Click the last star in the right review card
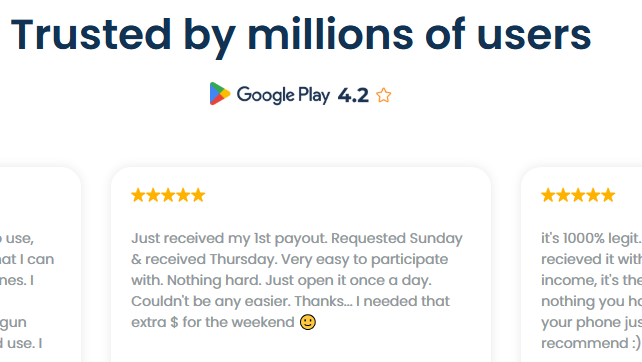 tap(608, 195)
